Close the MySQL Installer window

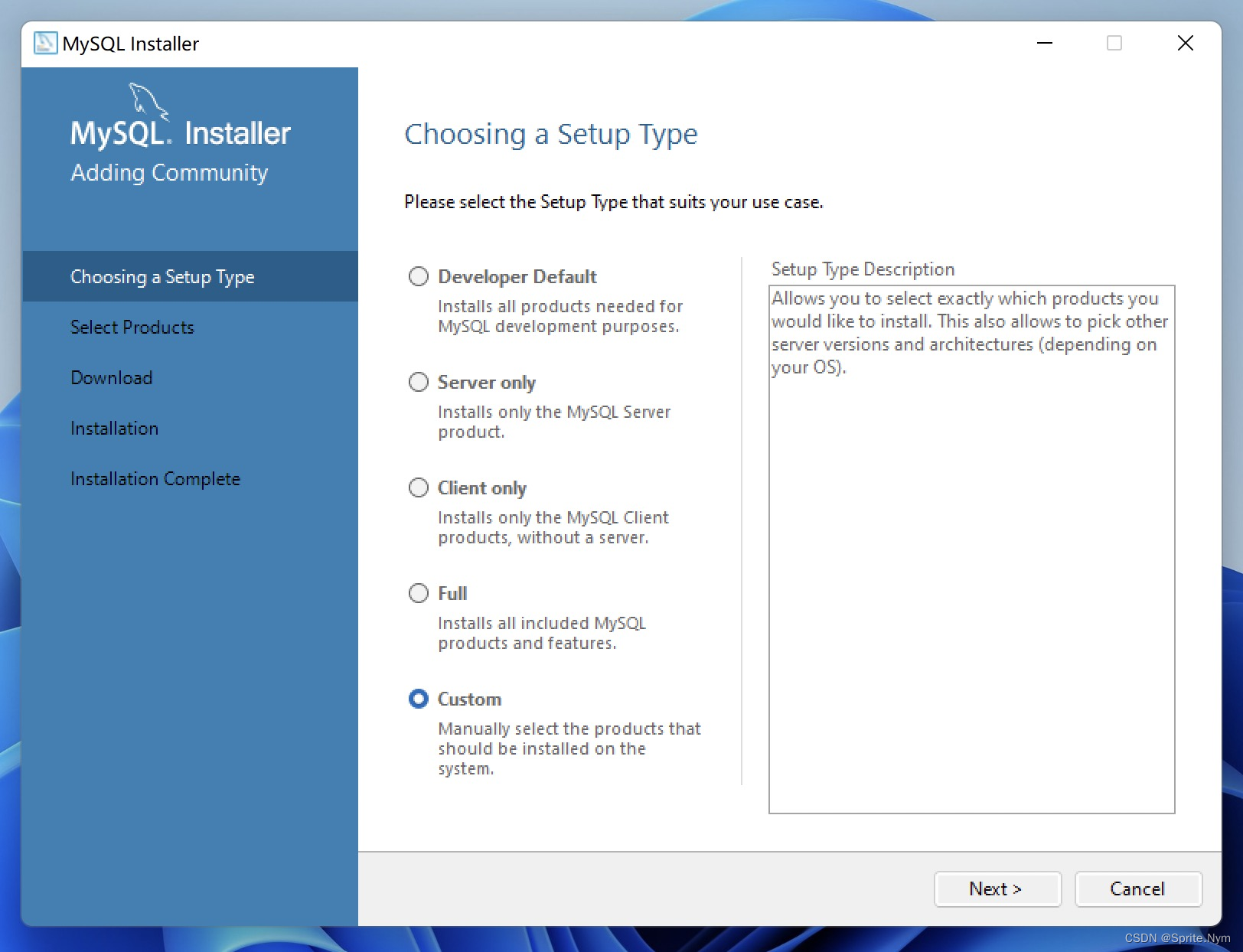1186,43
